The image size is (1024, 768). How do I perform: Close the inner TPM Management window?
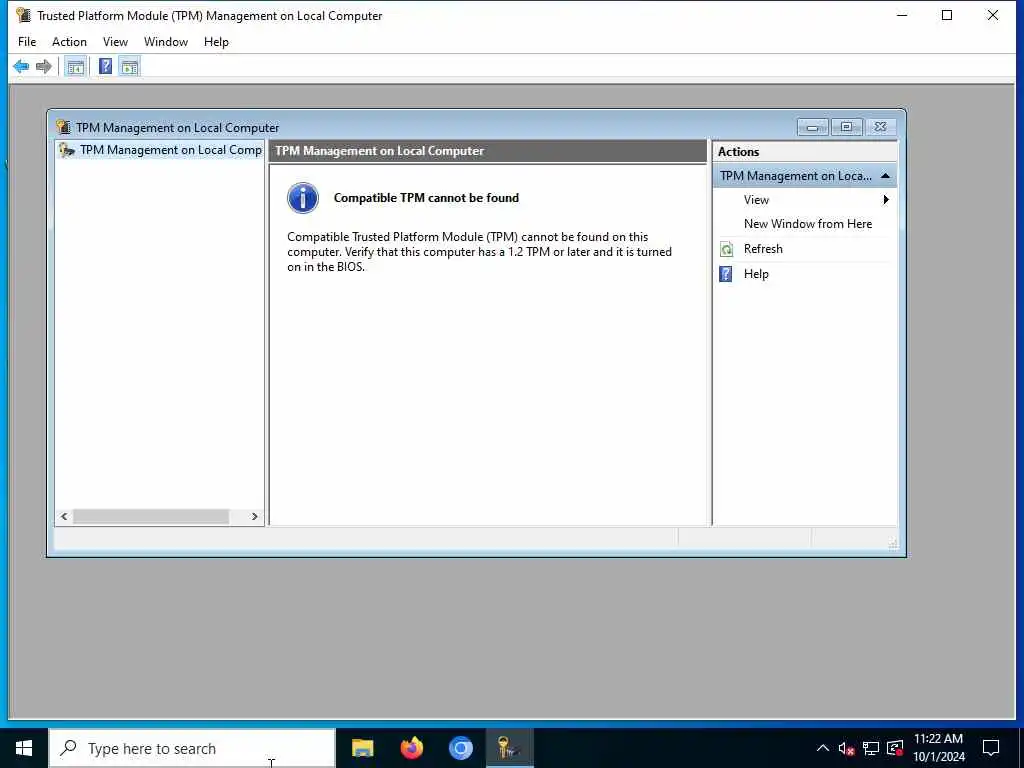coord(880,127)
